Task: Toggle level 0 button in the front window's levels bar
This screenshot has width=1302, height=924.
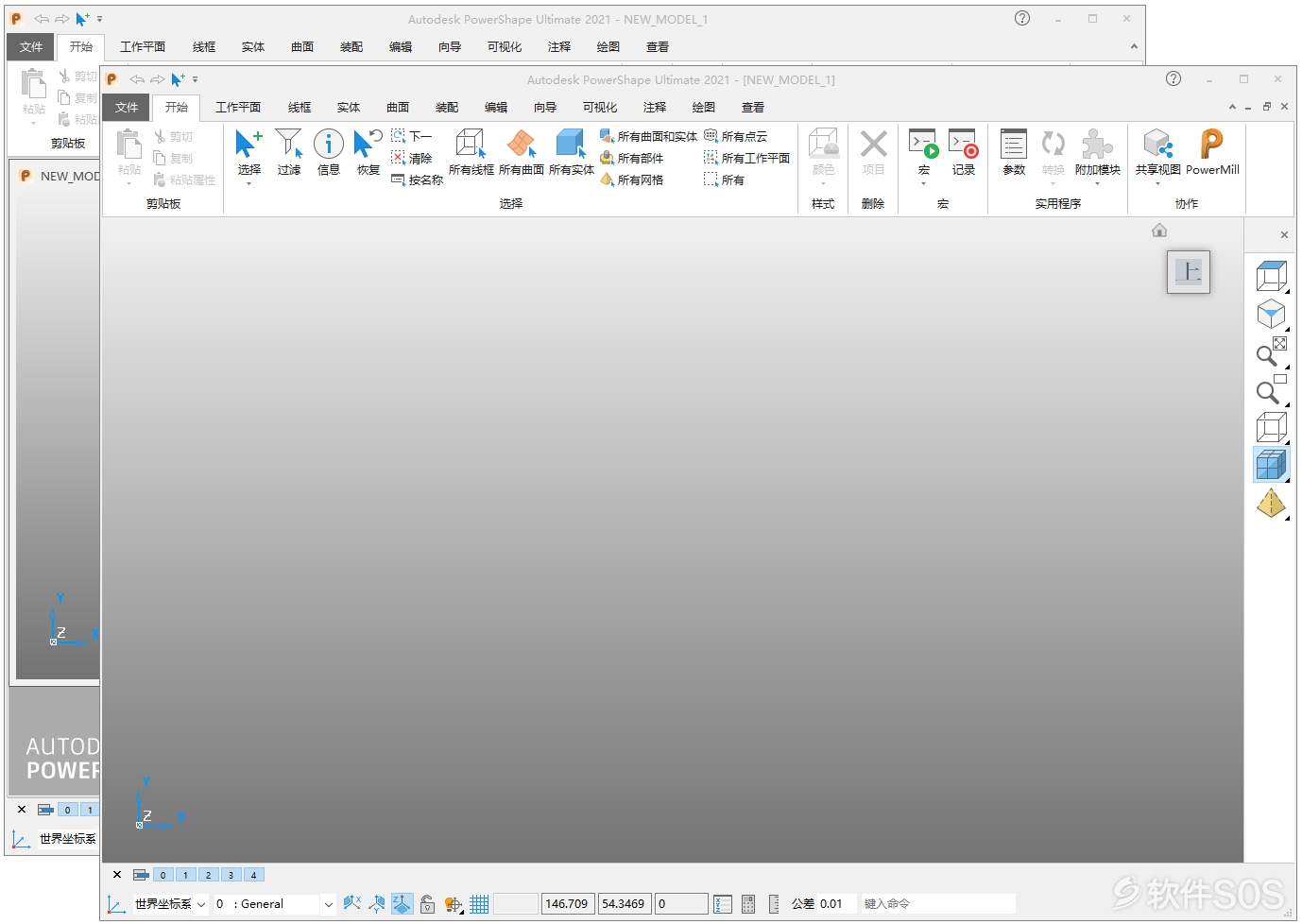Action: tap(163, 875)
